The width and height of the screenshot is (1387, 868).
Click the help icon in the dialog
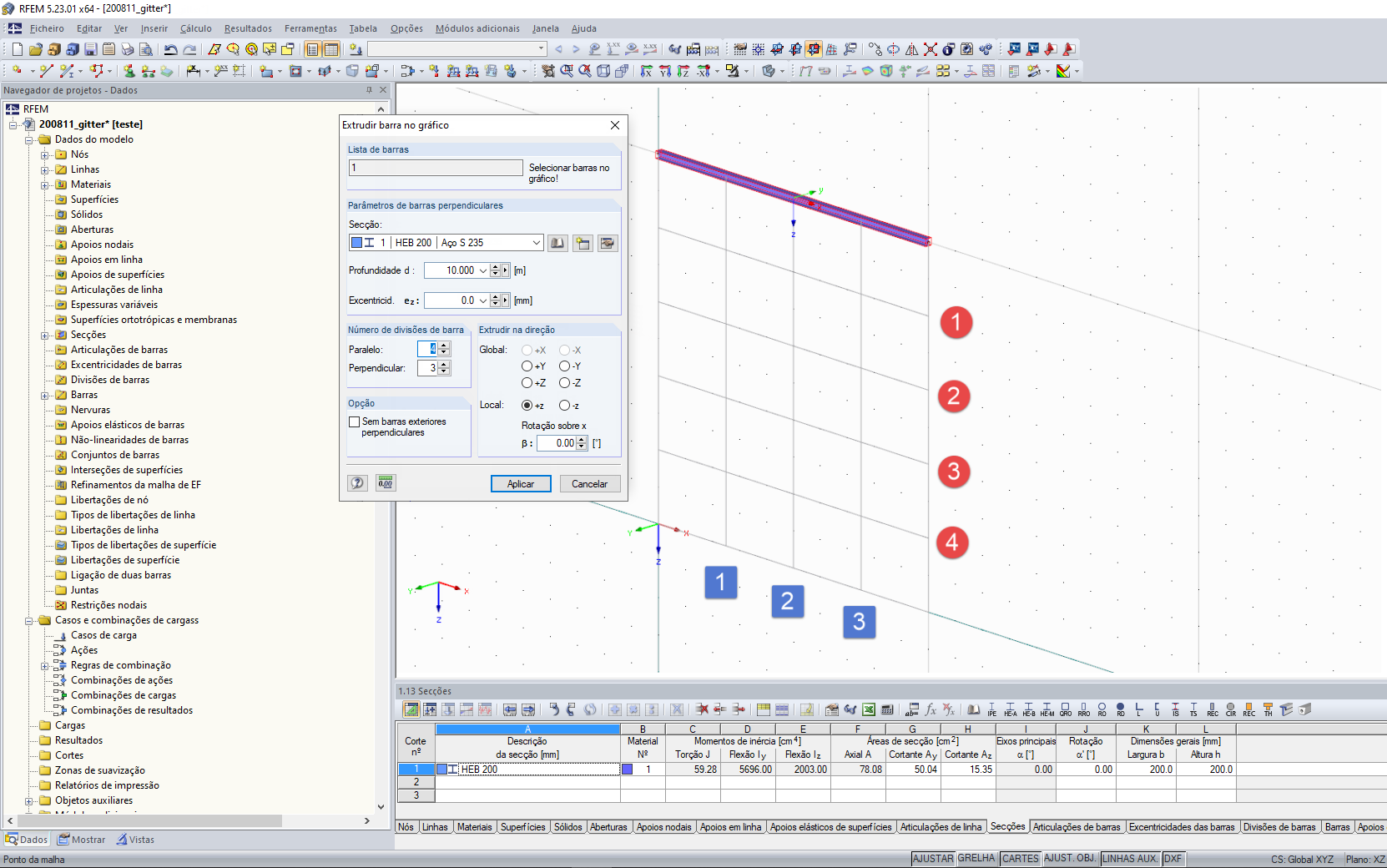pyautogui.click(x=357, y=483)
